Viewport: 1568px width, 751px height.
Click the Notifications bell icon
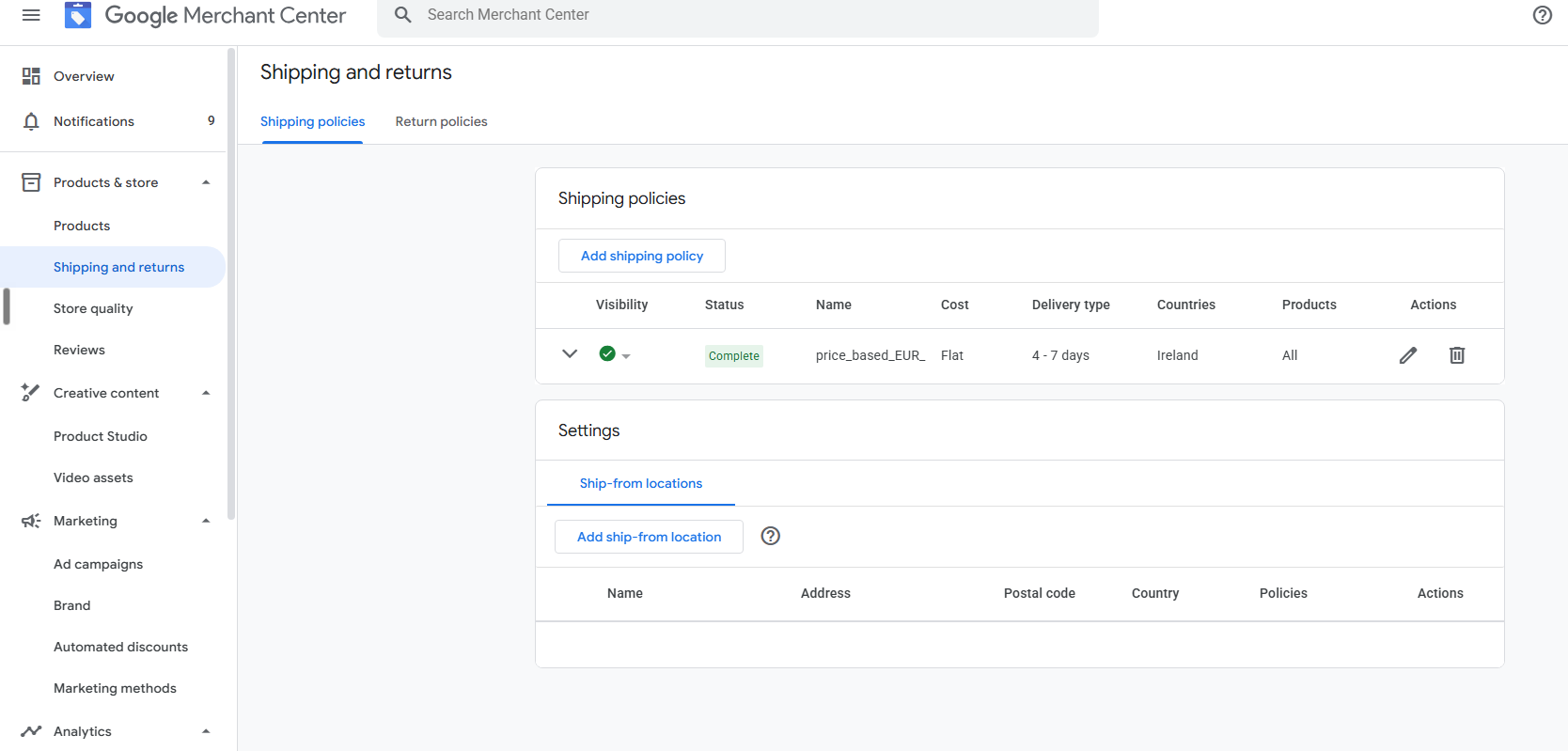[x=31, y=121]
